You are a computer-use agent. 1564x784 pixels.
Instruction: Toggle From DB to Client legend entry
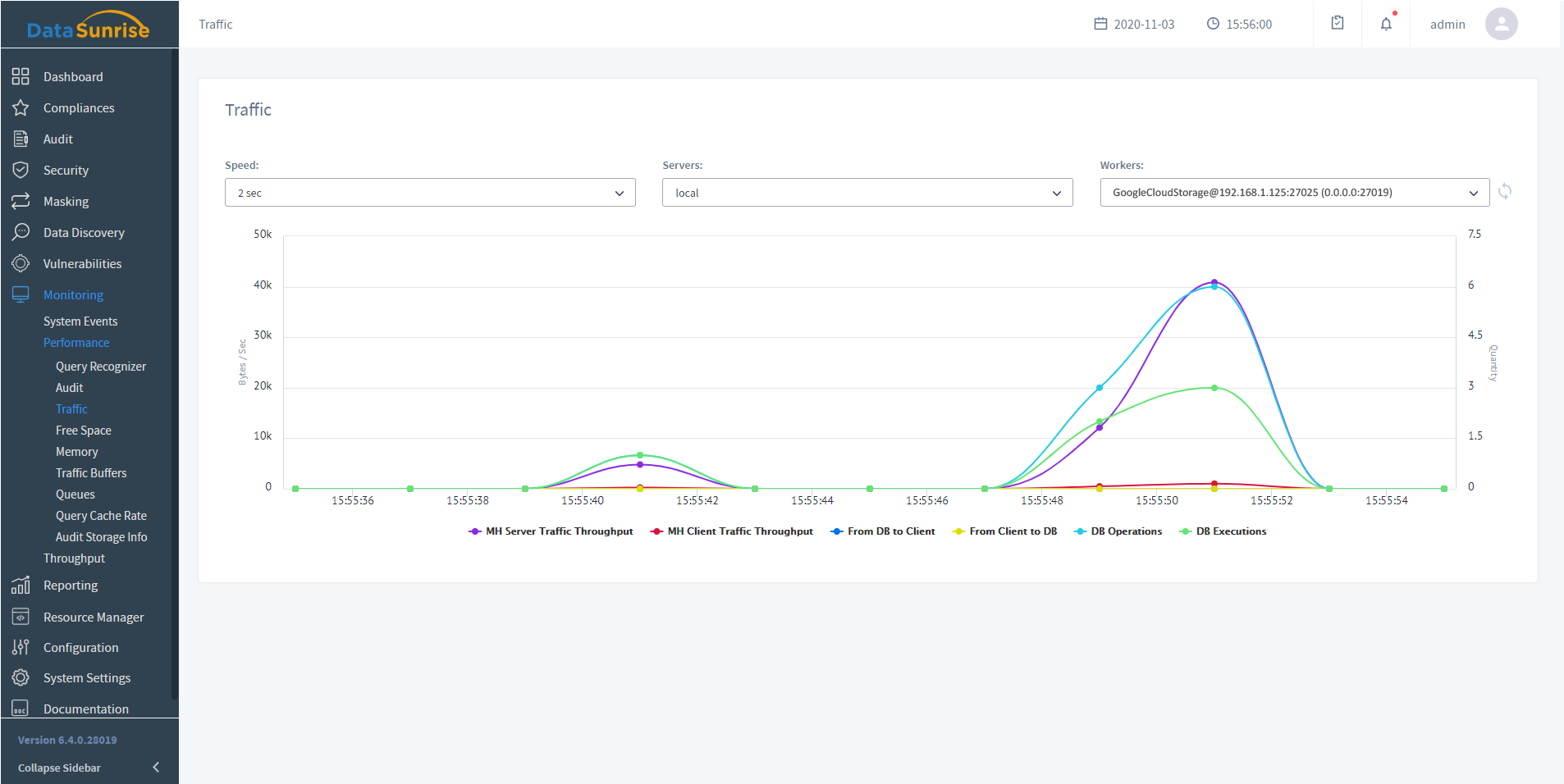(883, 531)
